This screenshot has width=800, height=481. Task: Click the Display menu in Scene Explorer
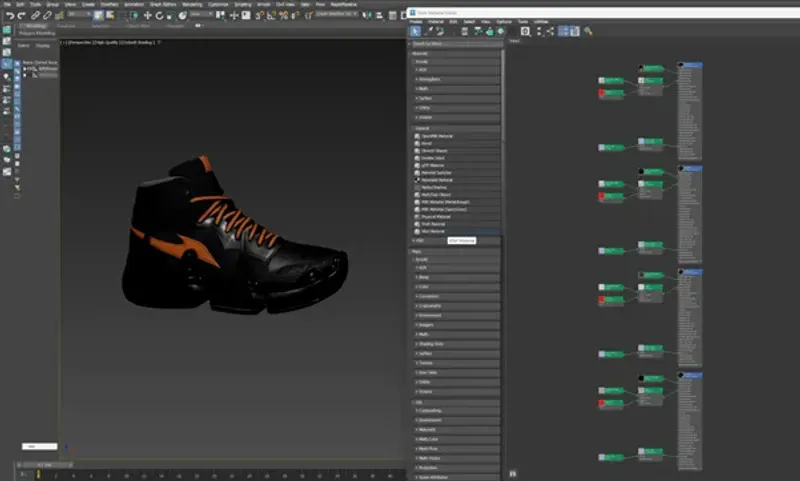[x=43, y=46]
